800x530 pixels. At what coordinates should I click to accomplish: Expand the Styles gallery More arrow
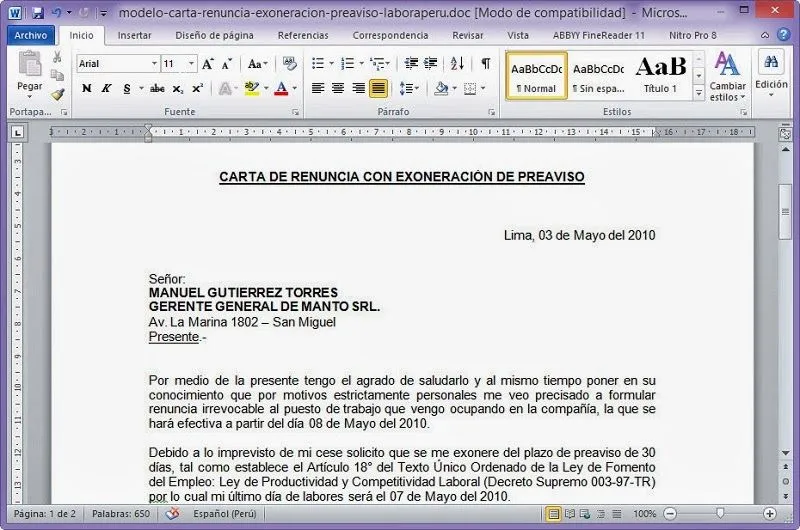pos(698,93)
